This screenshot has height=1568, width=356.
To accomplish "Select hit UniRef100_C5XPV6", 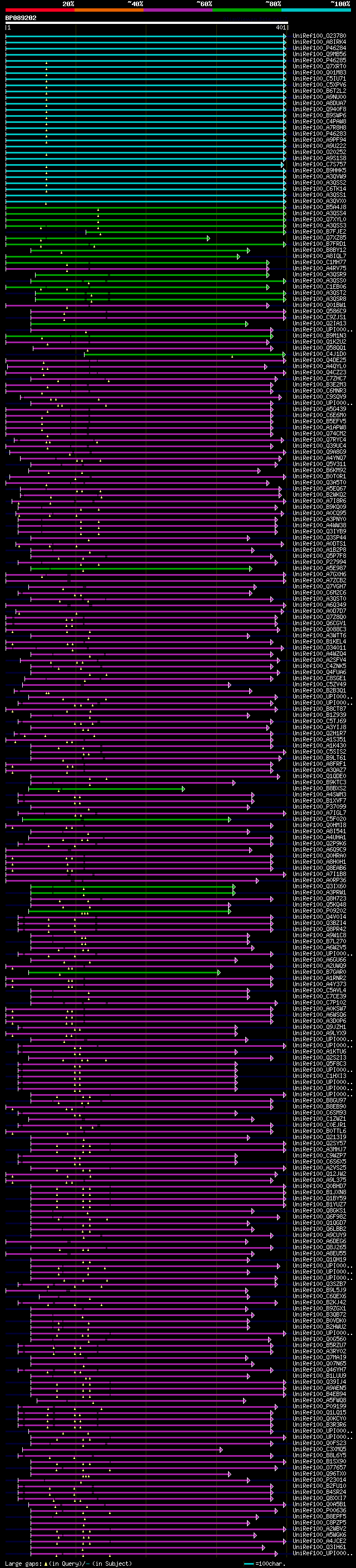I will coord(319,85).
